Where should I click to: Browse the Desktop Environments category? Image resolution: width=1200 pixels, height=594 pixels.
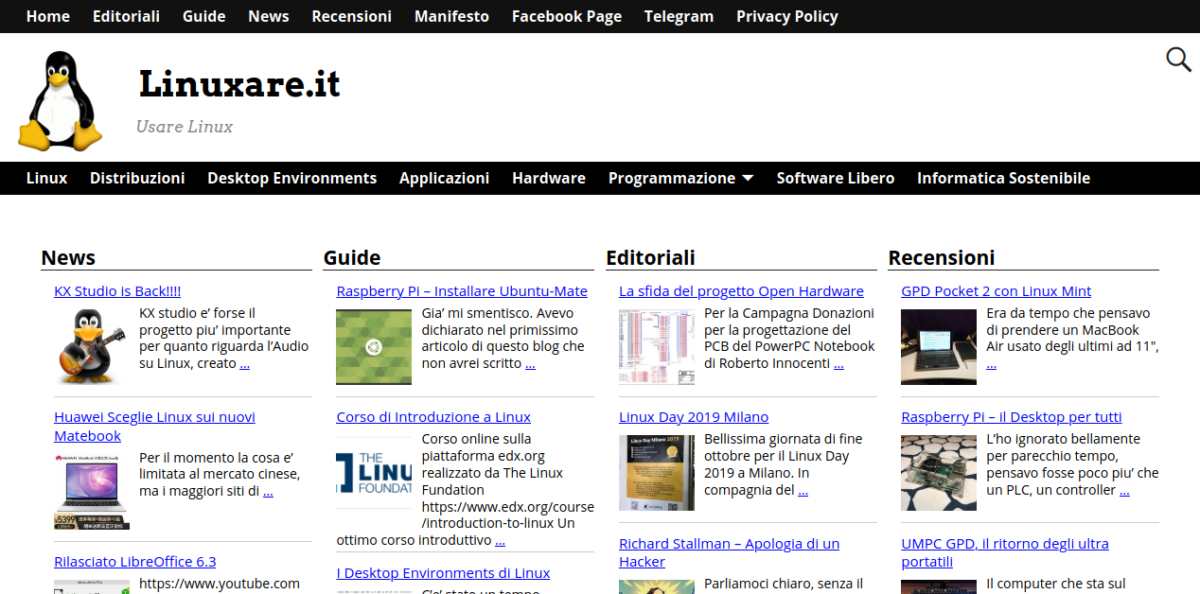[292, 178]
